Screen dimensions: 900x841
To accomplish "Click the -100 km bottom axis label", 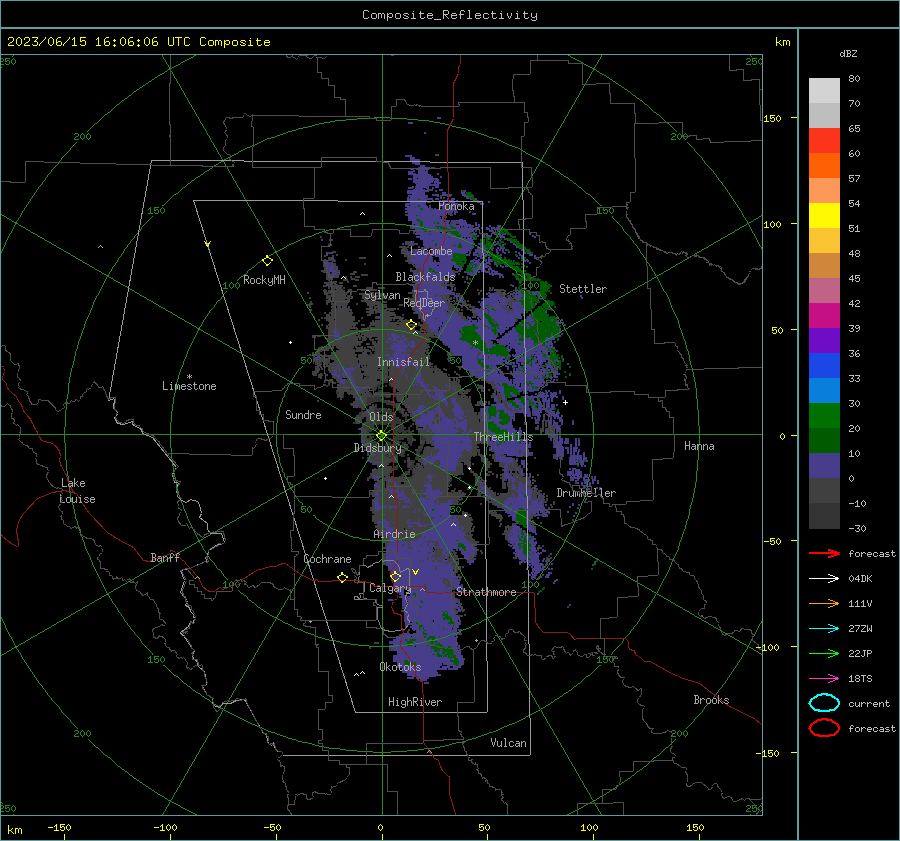I will (165, 827).
